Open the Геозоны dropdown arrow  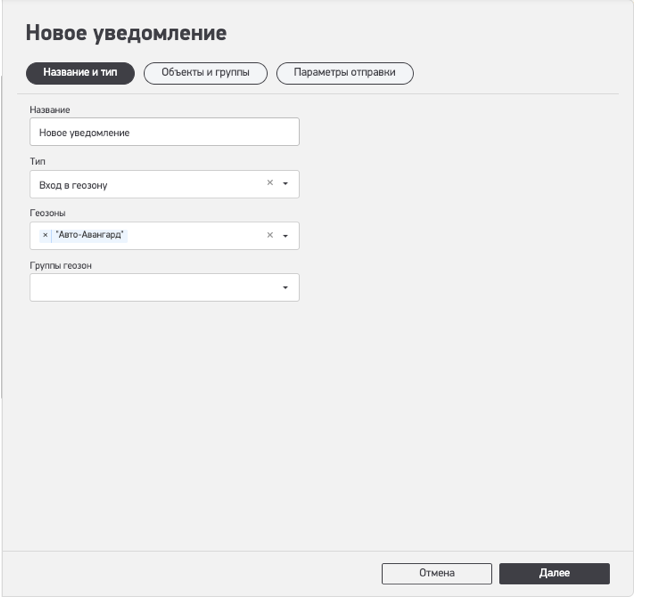coord(285,236)
